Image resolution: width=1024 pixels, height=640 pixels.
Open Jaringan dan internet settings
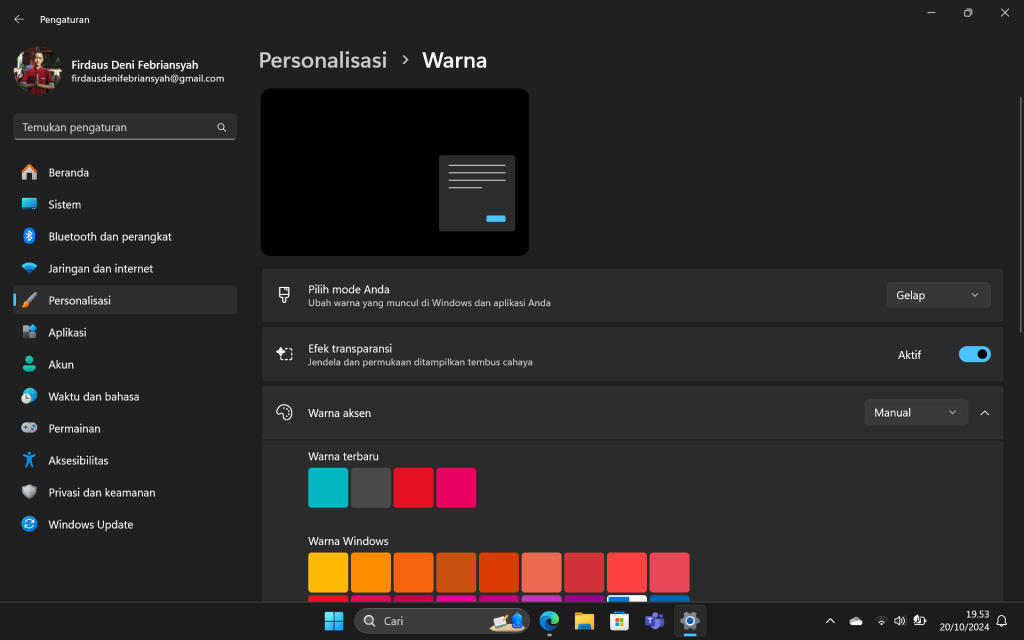[103, 268]
